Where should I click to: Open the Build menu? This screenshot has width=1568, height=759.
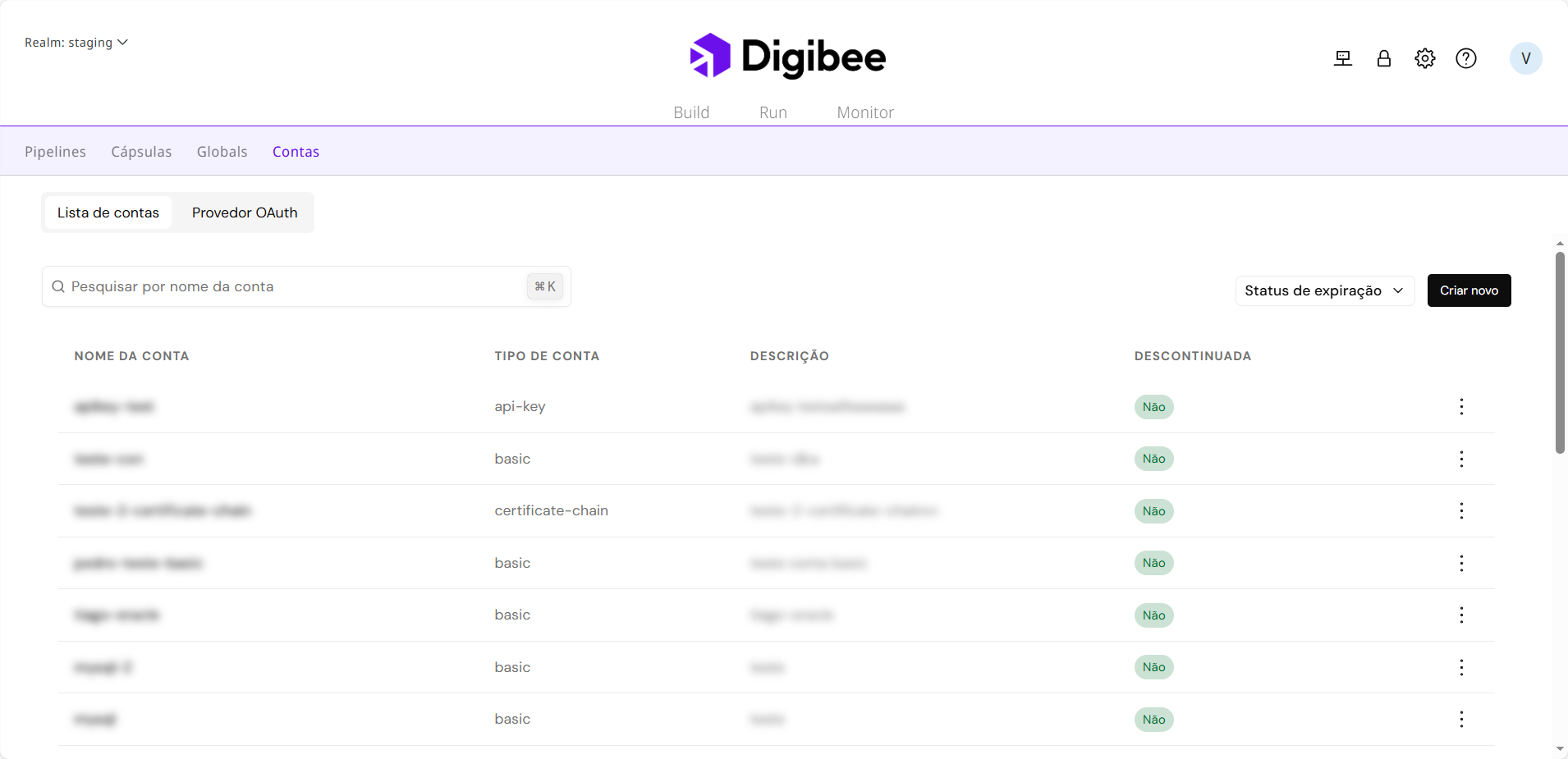click(x=691, y=112)
